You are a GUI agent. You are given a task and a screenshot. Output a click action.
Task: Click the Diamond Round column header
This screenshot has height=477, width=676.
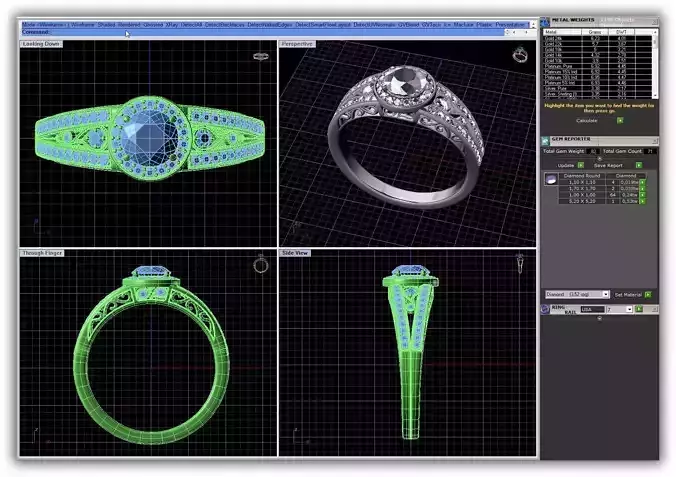point(582,176)
